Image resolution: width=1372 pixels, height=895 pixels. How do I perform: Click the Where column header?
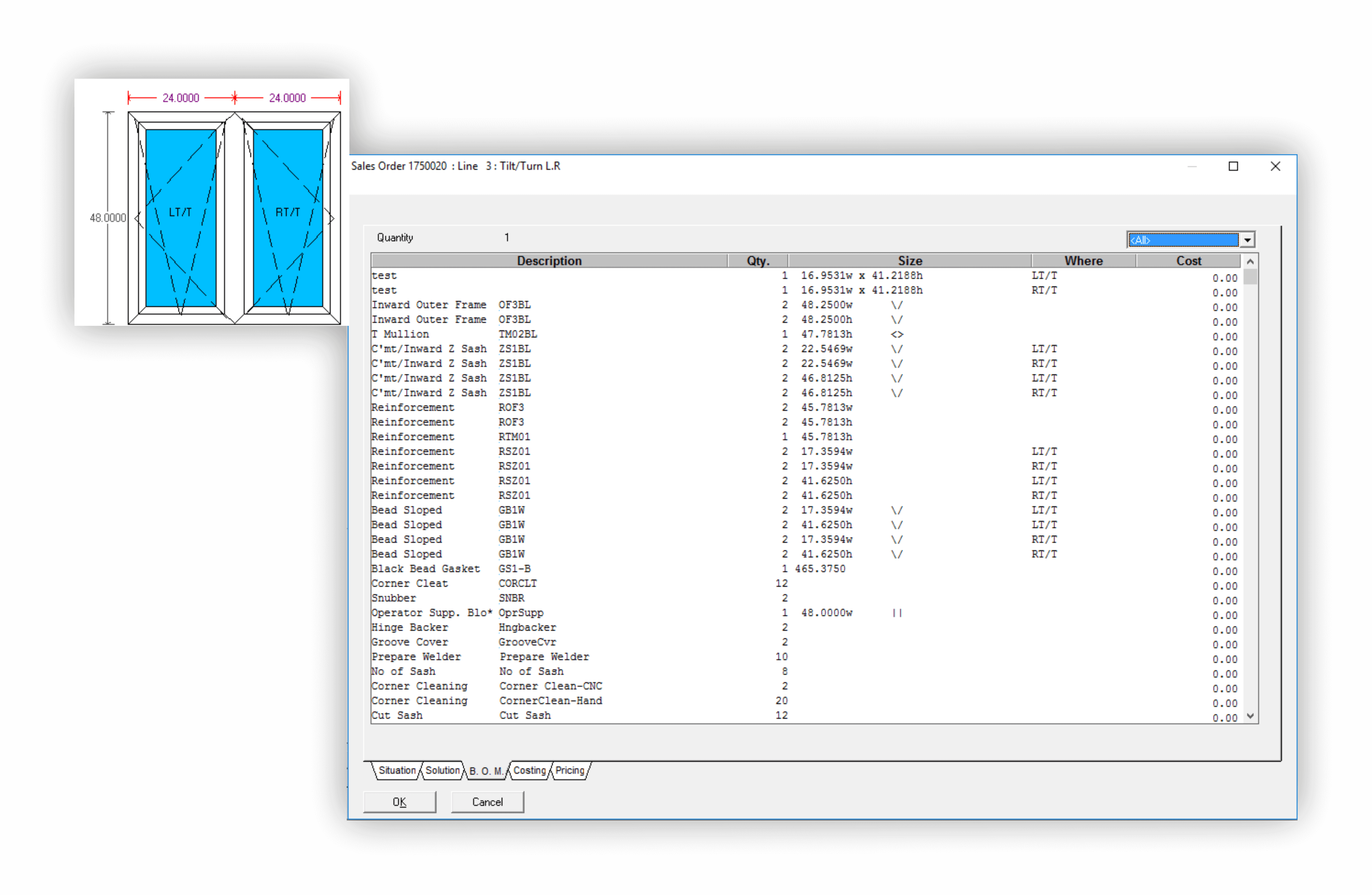(1083, 261)
